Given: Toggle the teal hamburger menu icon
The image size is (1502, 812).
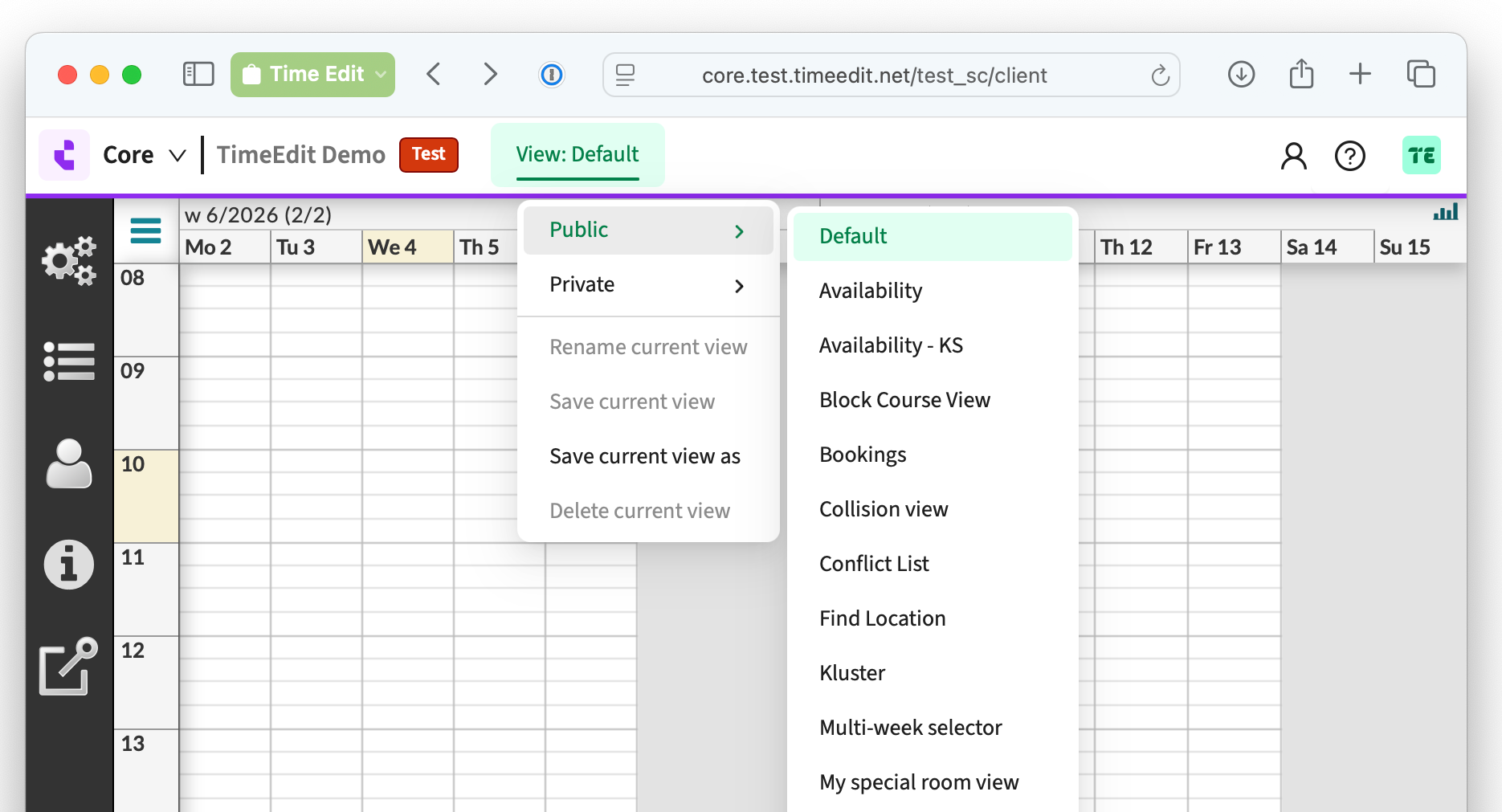Looking at the screenshot, I should click(145, 231).
